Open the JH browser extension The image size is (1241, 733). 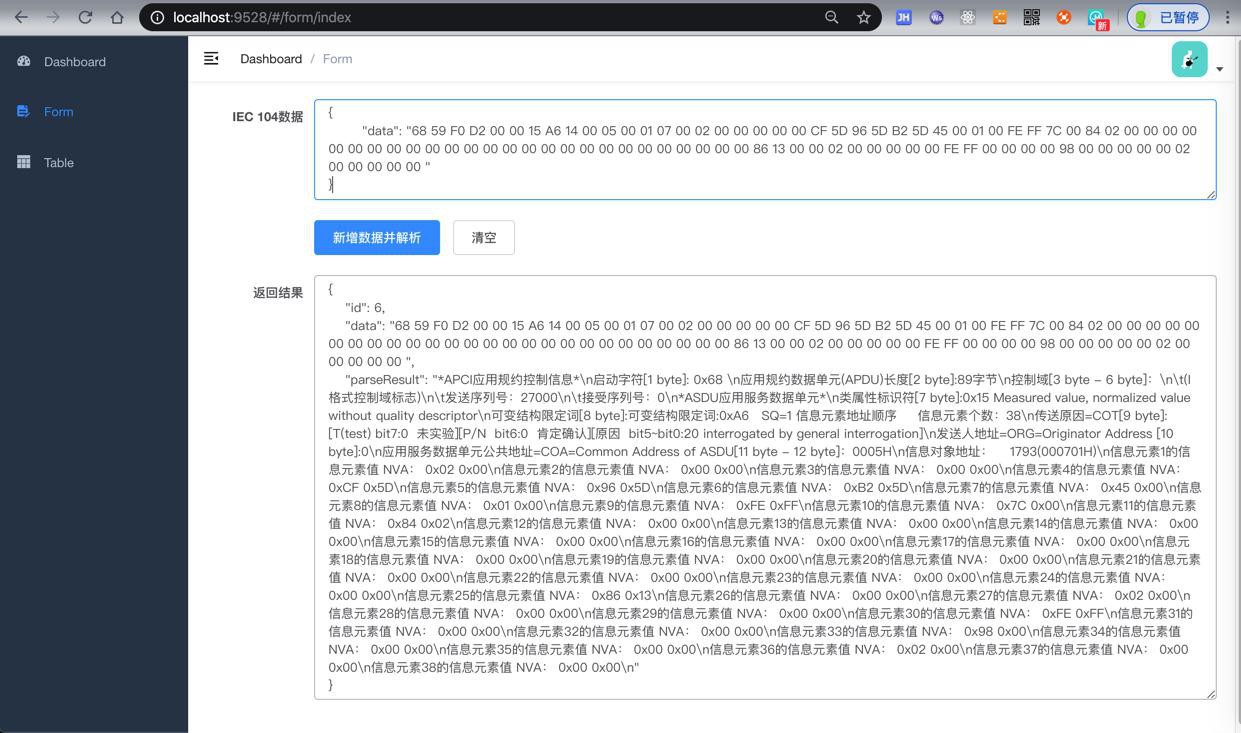coord(903,17)
